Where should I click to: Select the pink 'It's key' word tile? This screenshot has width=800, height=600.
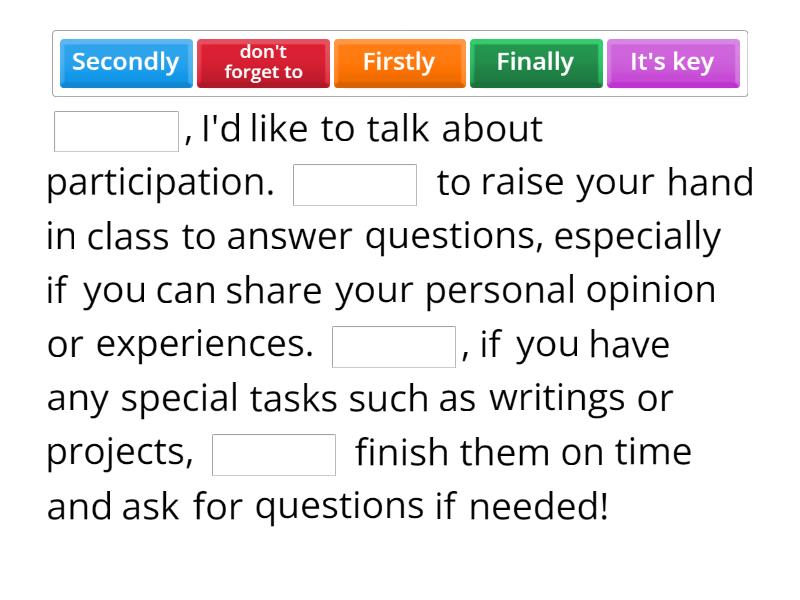(673, 62)
